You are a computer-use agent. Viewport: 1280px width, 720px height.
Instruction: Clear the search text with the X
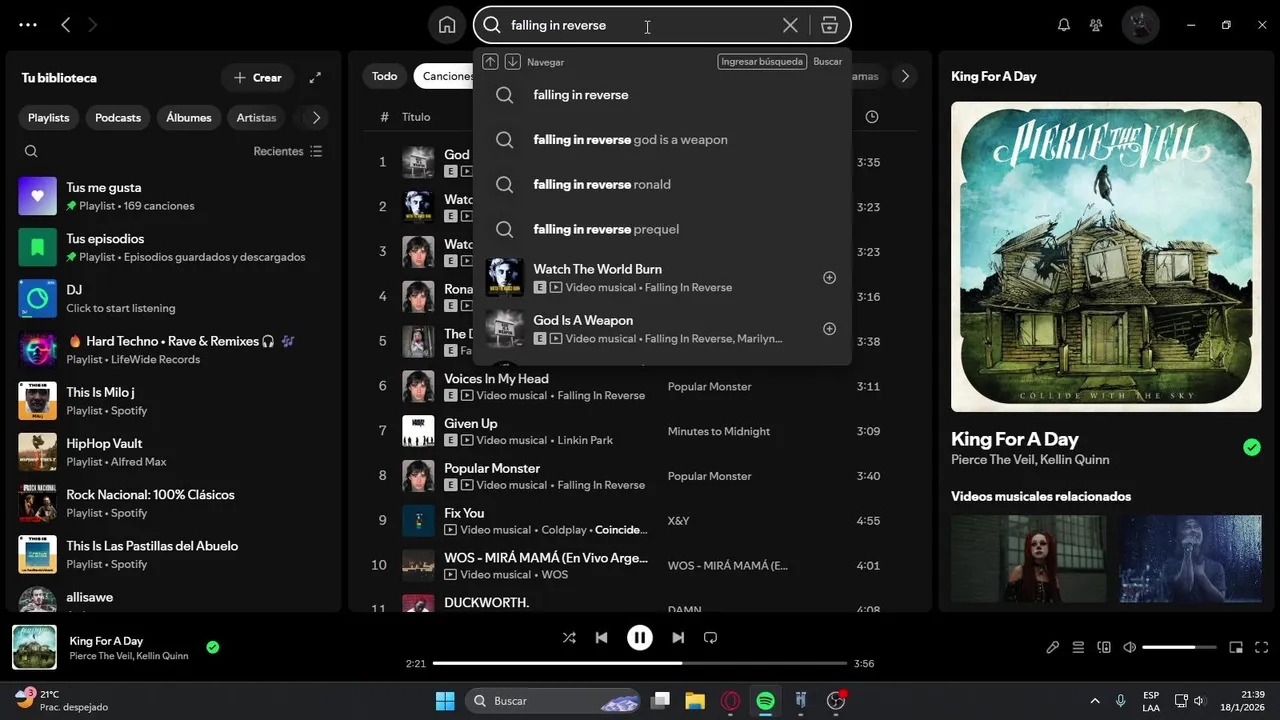pyautogui.click(x=790, y=25)
